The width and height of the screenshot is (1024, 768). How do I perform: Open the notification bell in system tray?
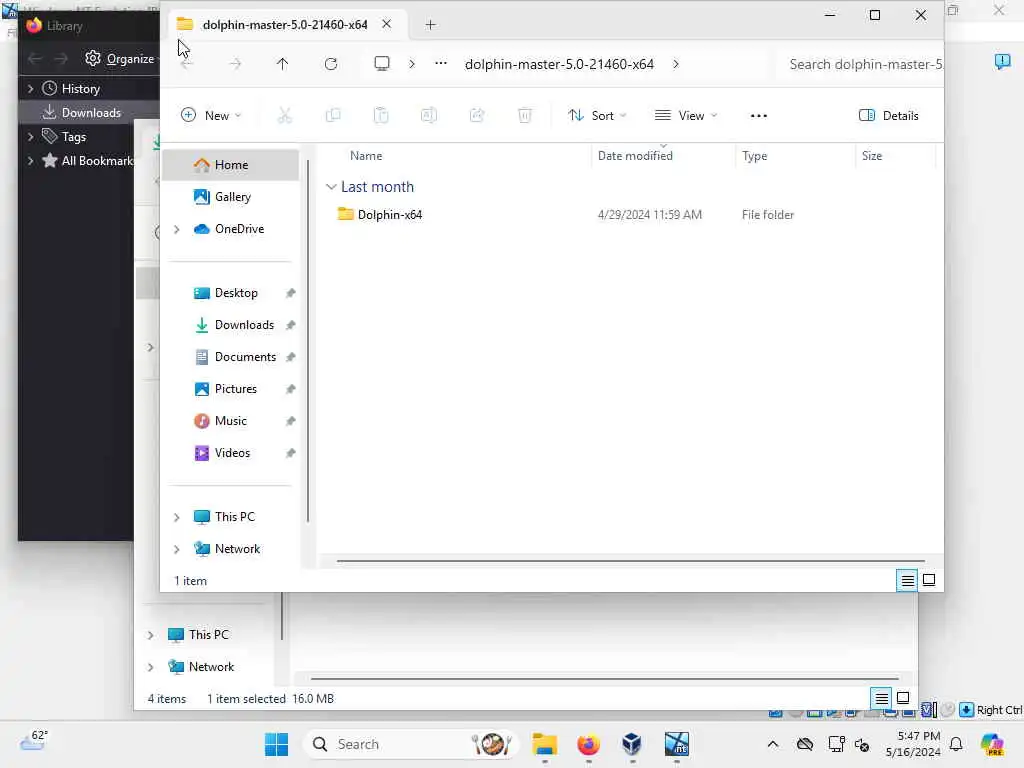pos(956,744)
